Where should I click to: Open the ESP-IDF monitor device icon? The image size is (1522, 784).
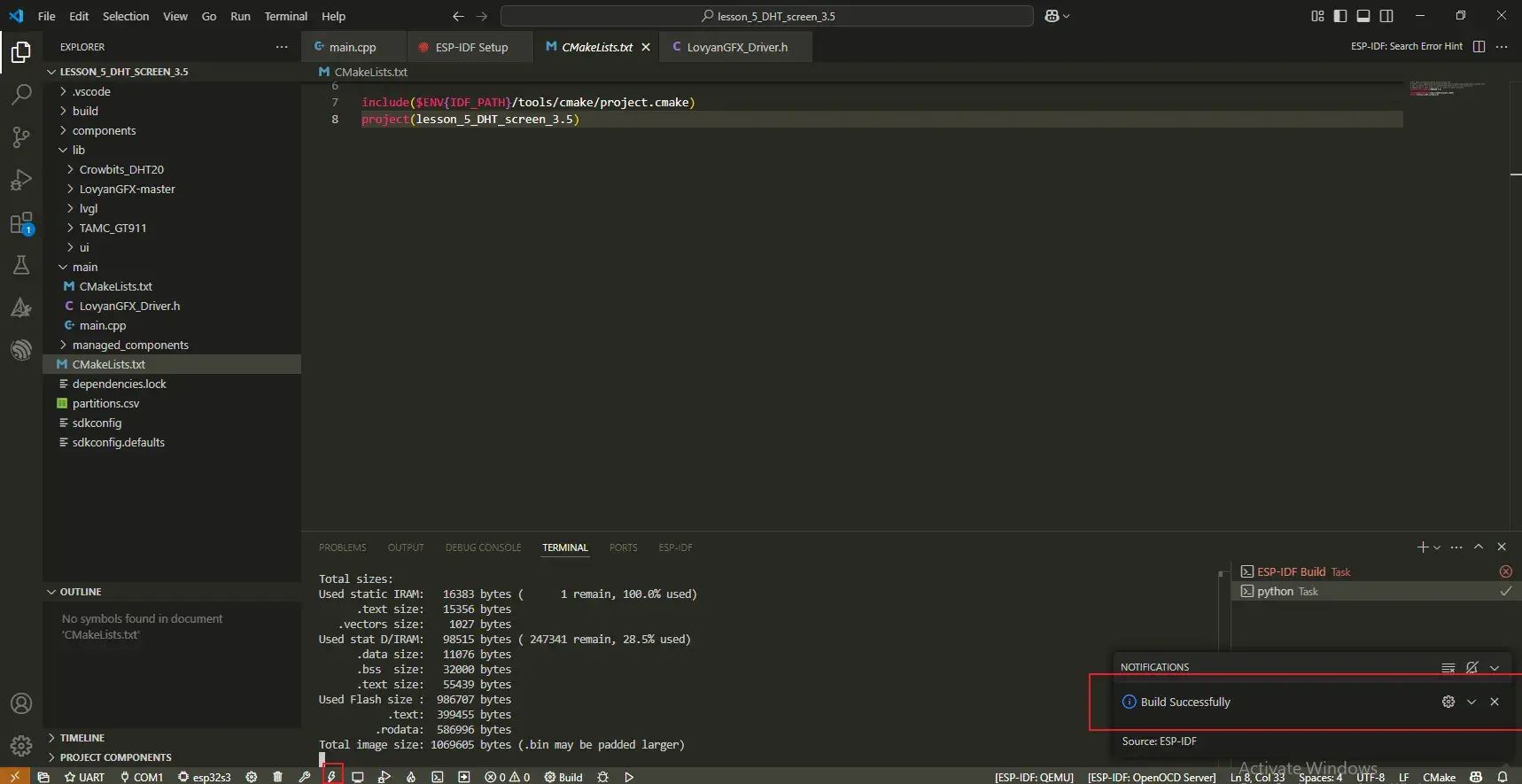[x=358, y=777]
